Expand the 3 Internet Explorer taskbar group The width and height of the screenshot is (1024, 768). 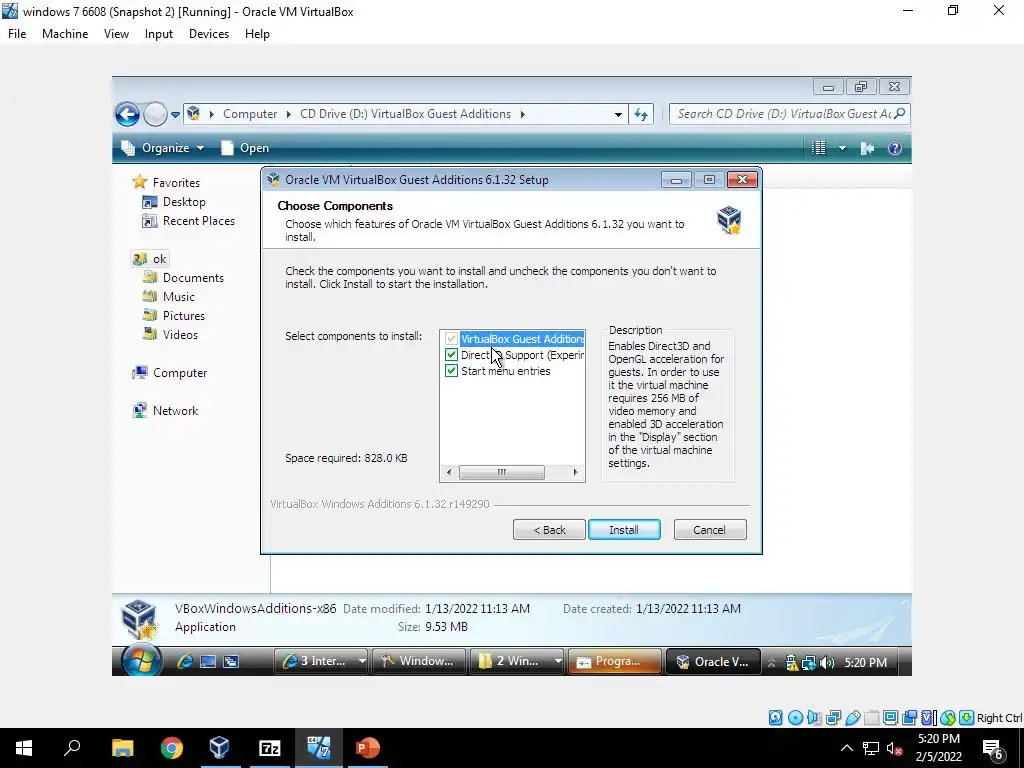coord(362,662)
